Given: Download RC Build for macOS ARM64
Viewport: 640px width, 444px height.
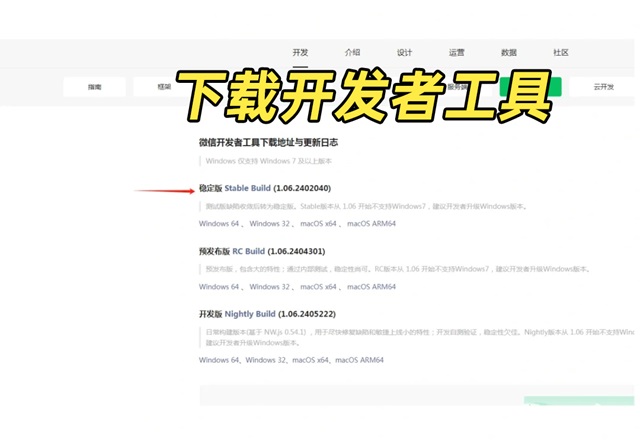Looking at the screenshot, I should (x=371, y=287).
